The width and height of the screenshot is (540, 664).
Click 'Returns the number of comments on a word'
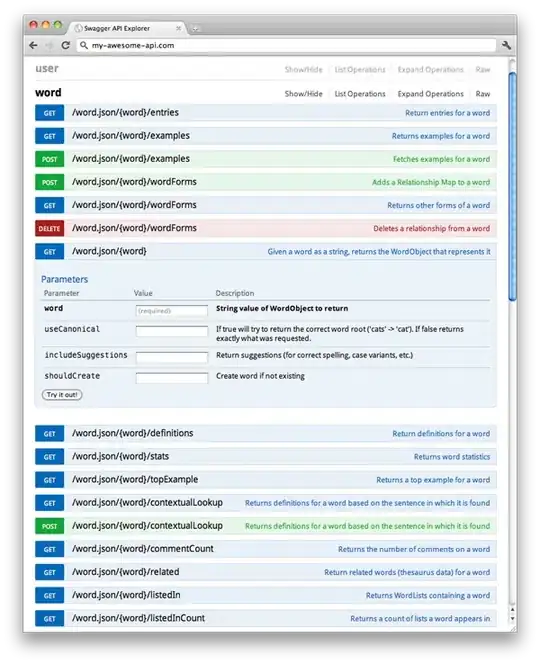pyautogui.click(x=414, y=549)
